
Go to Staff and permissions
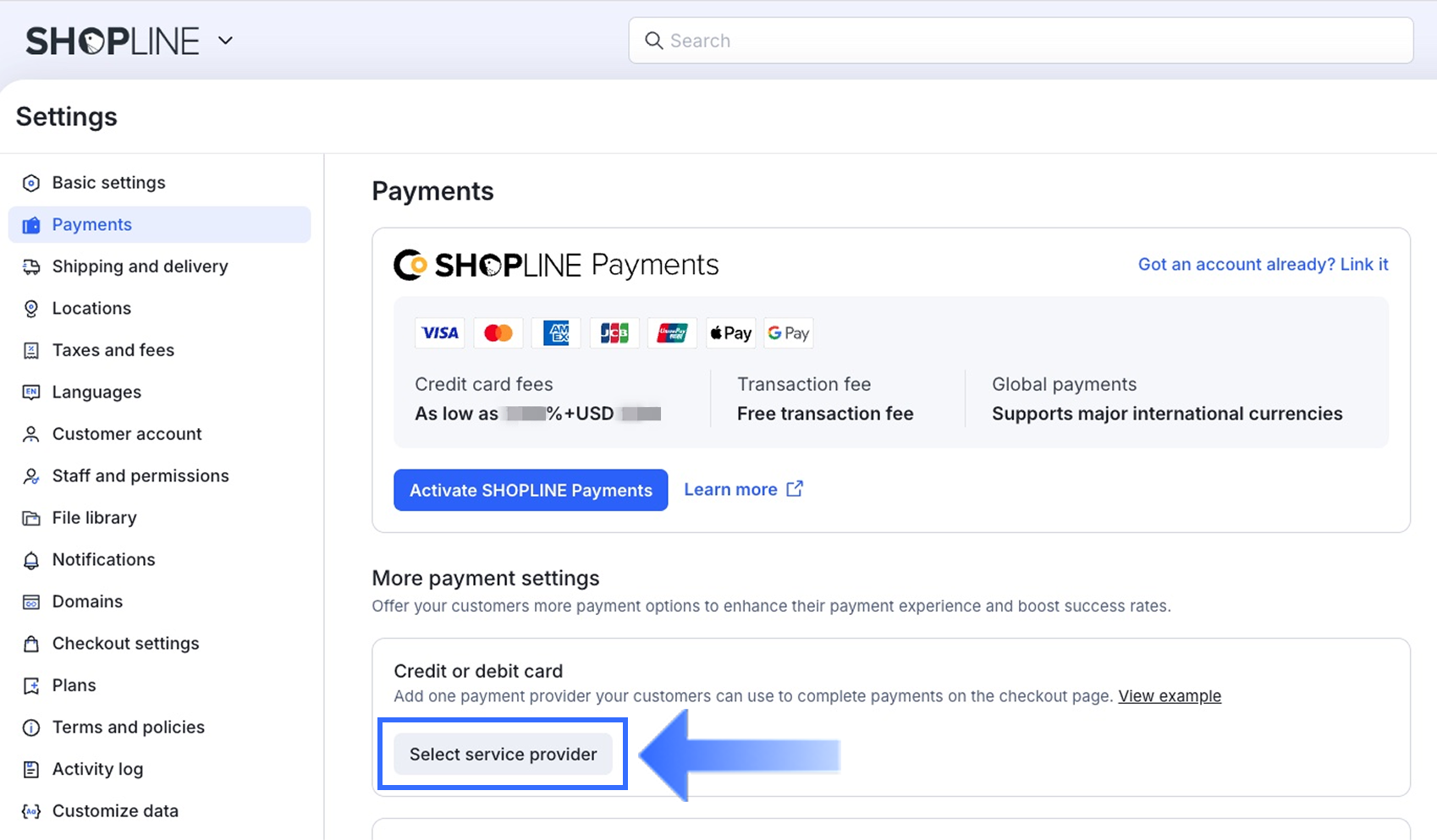140,476
